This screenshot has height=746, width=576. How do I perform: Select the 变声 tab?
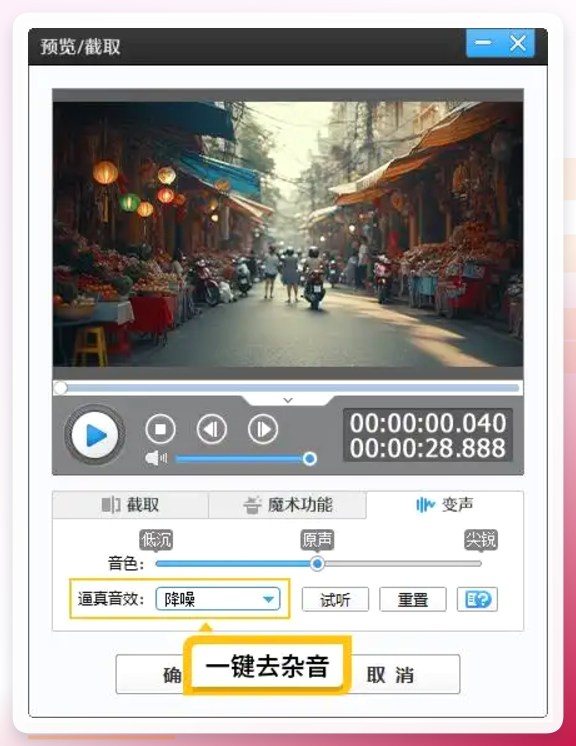tap(445, 505)
